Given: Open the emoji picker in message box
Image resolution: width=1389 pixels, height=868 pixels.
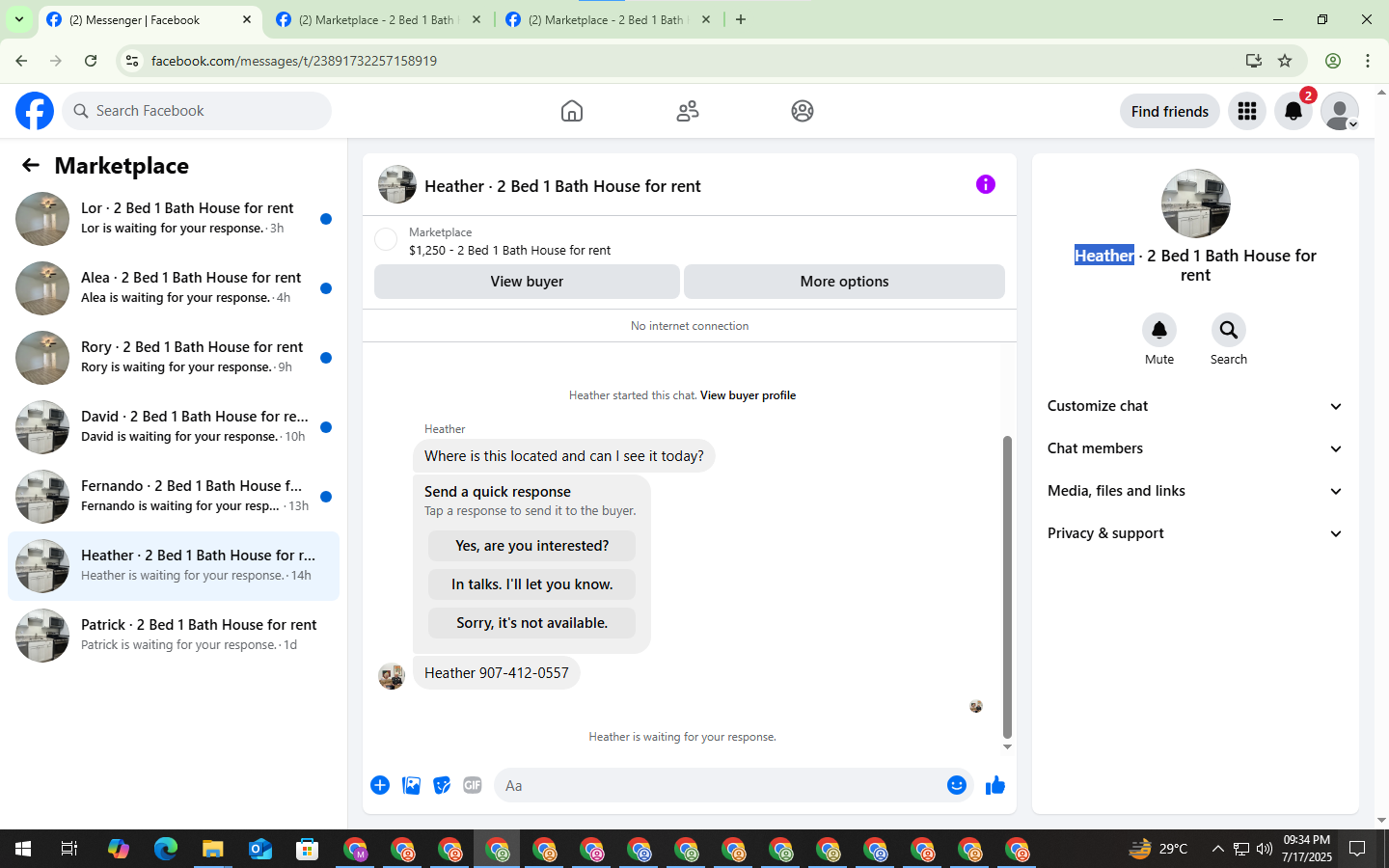Looking at the screenshot, I should 956,785.
